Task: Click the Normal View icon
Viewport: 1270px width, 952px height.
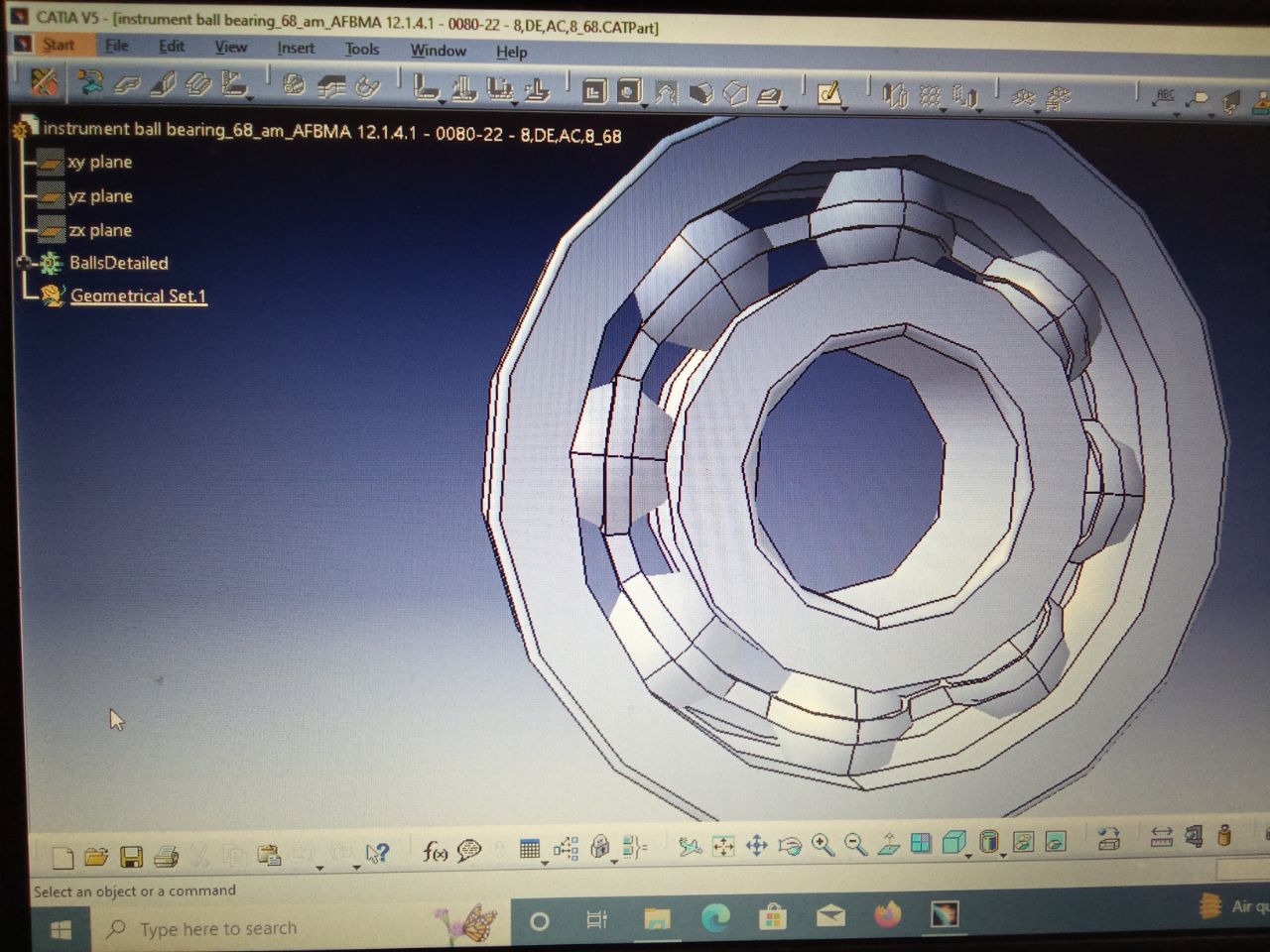Action: click(x=888, y=843)
